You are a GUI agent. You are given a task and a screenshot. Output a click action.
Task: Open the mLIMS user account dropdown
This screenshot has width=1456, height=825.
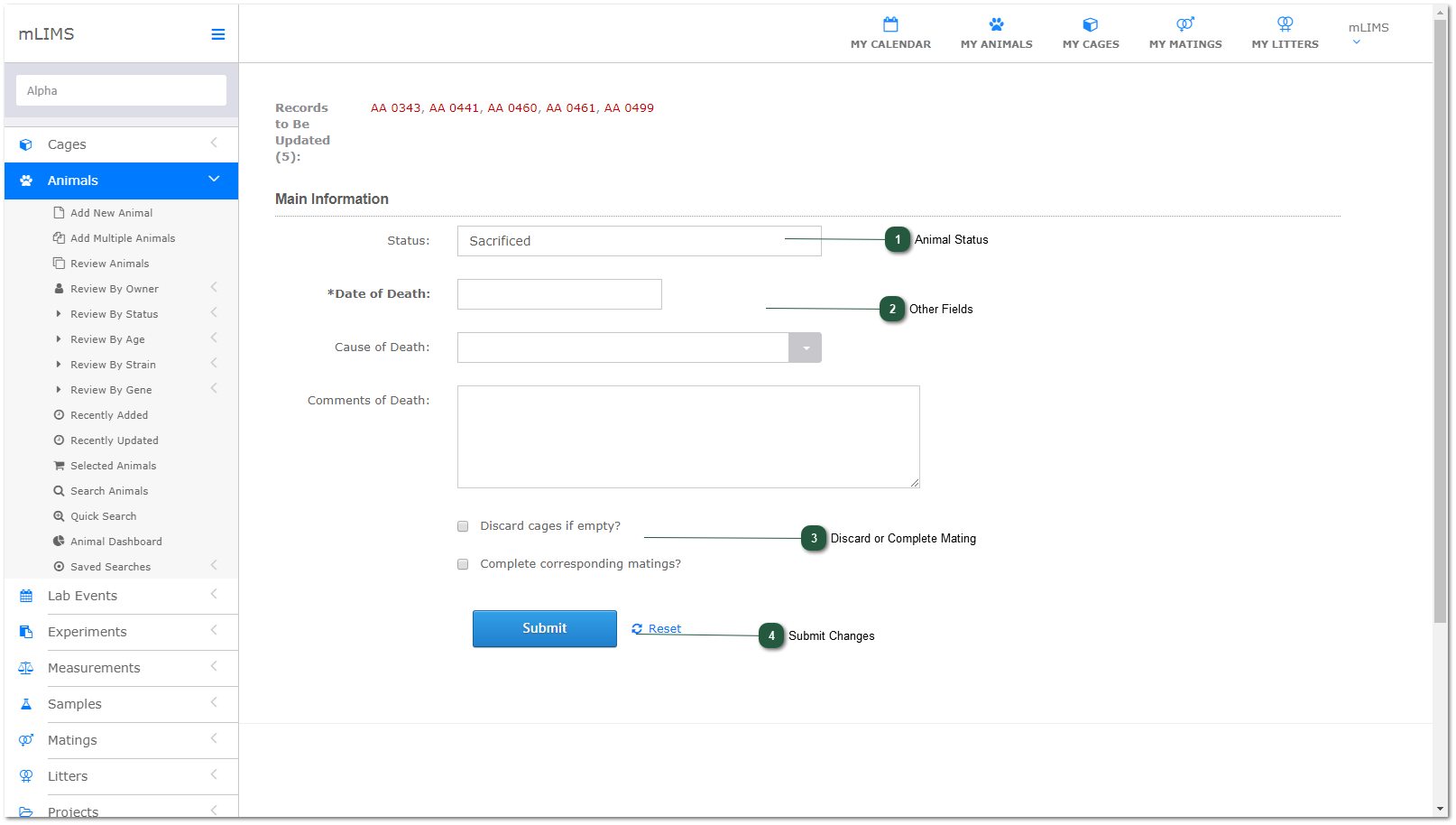coord(1368,33)
